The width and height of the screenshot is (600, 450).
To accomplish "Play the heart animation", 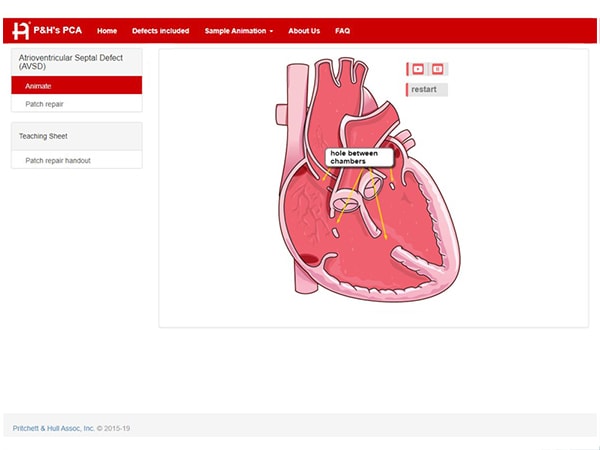I will click(x=418, y=69).
